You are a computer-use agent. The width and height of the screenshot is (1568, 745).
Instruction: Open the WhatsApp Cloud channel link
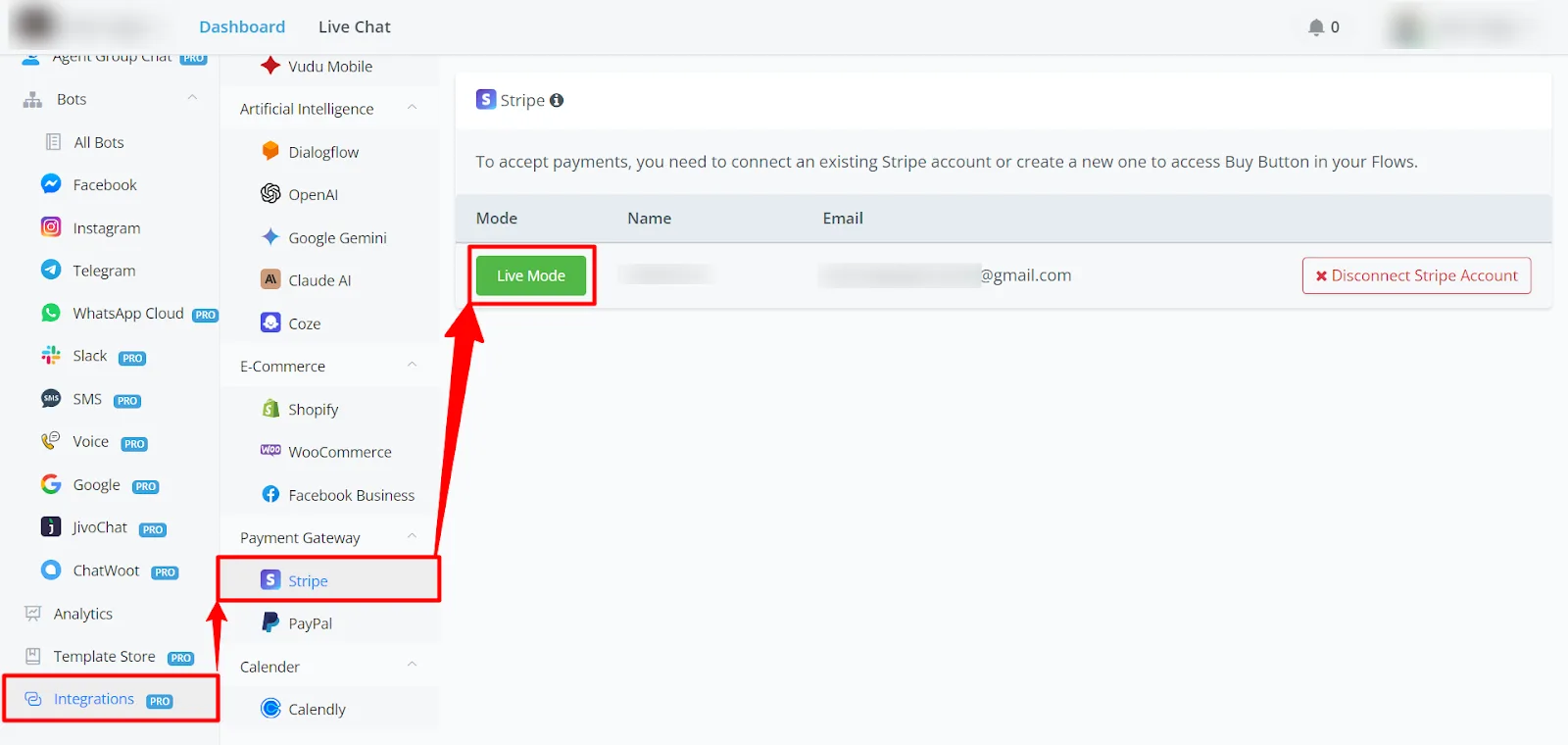(128, 313)
